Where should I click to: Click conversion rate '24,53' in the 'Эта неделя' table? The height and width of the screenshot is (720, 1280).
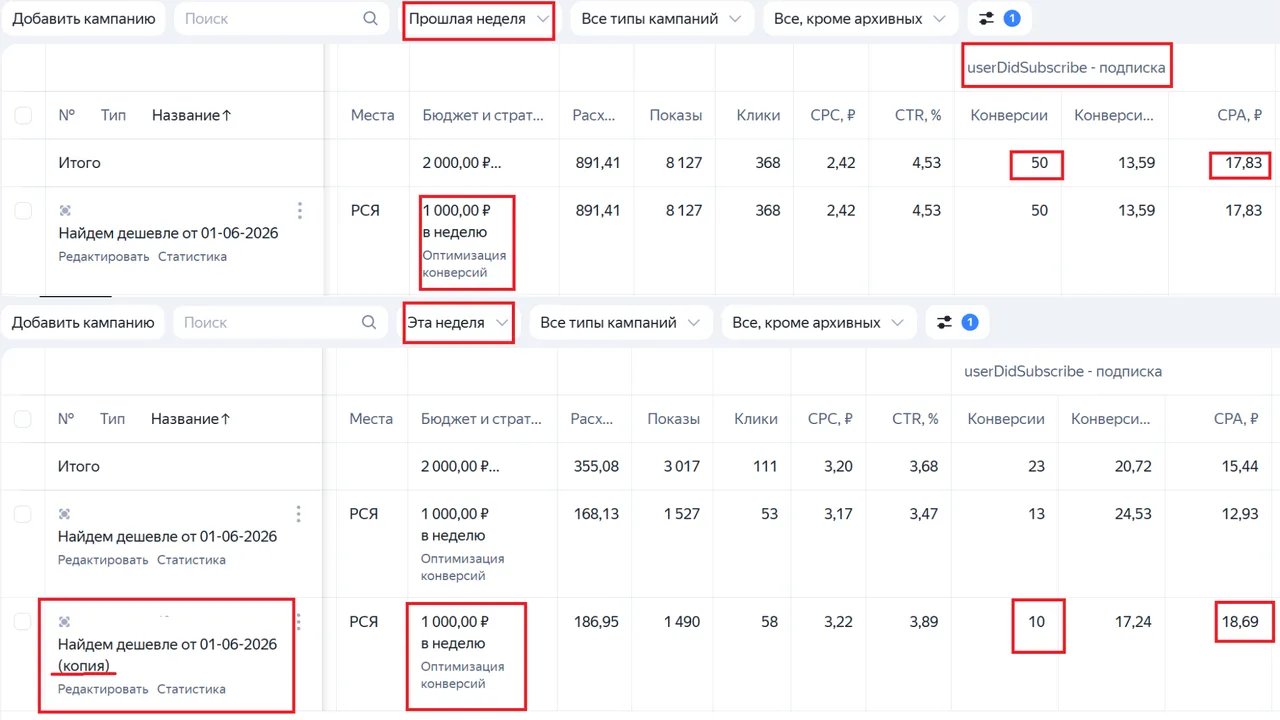click(x=1133, y=514)
